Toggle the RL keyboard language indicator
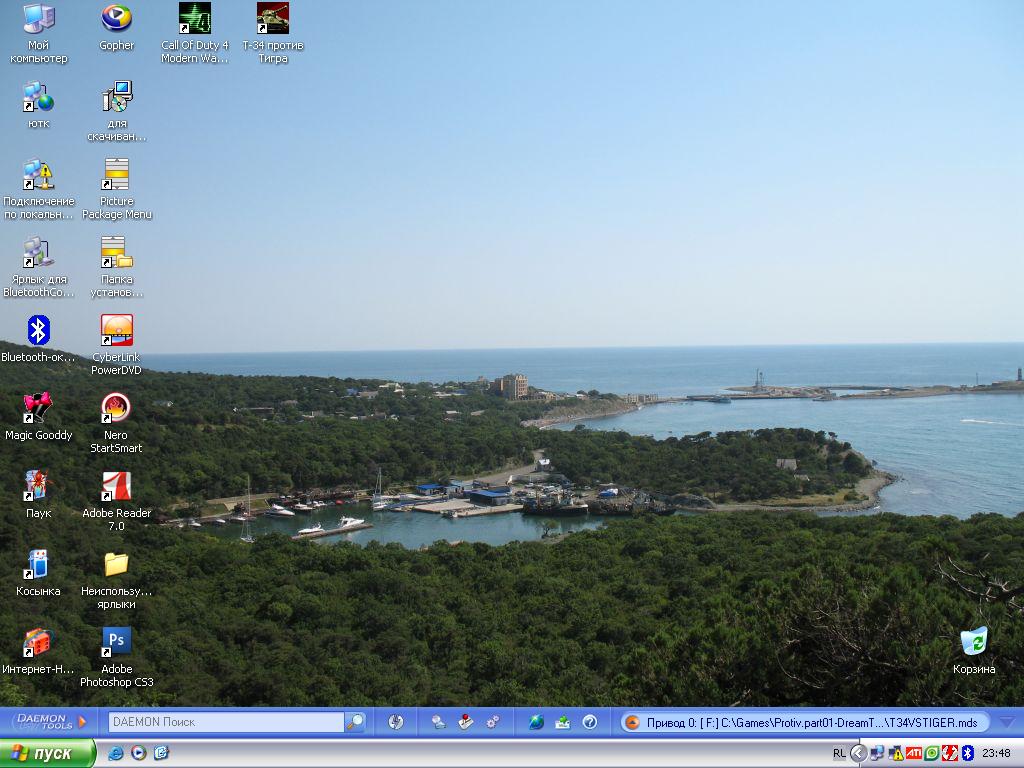Screen dimensions: 1024x768 click(839, 753)
